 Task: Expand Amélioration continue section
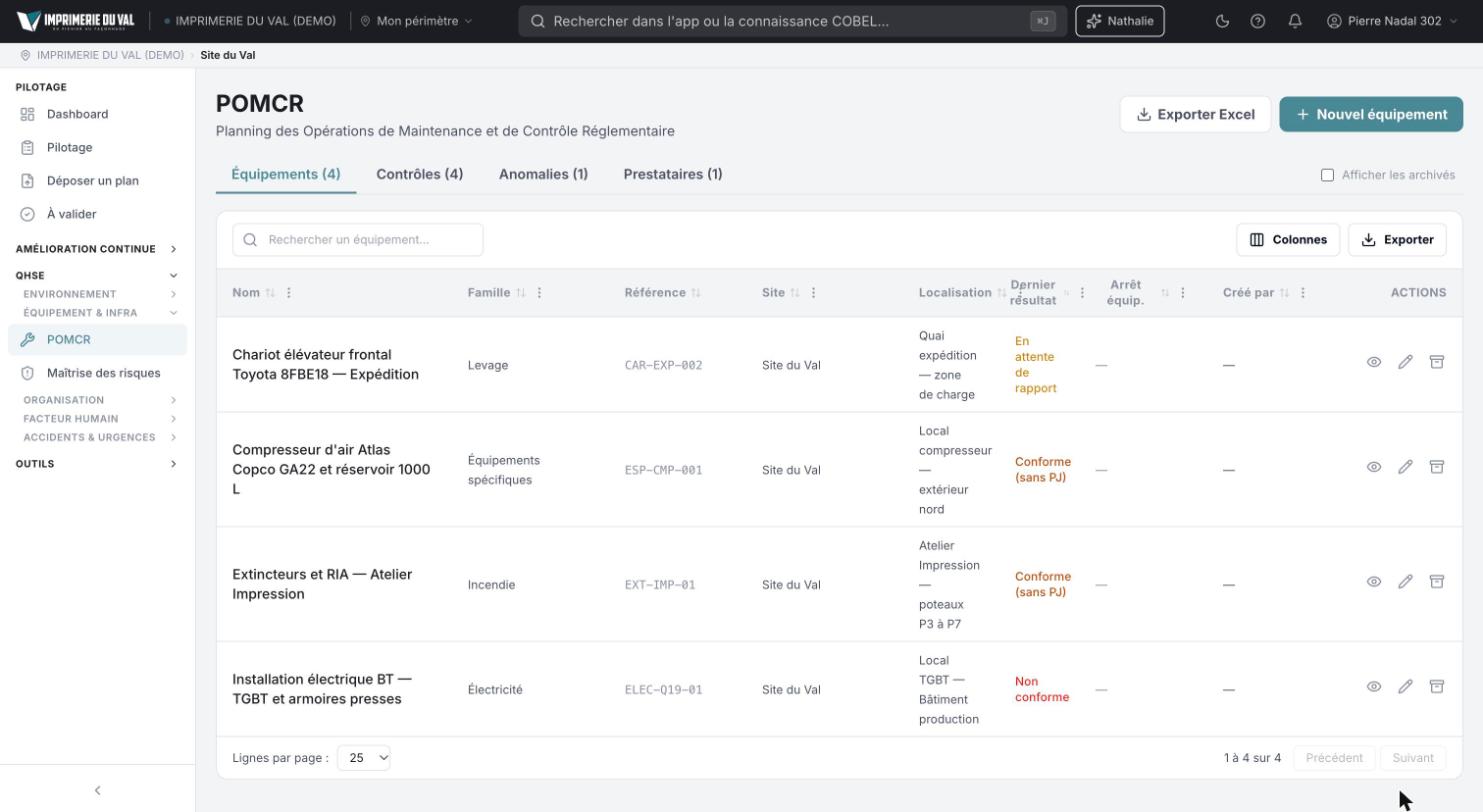(x=96, y=249)
